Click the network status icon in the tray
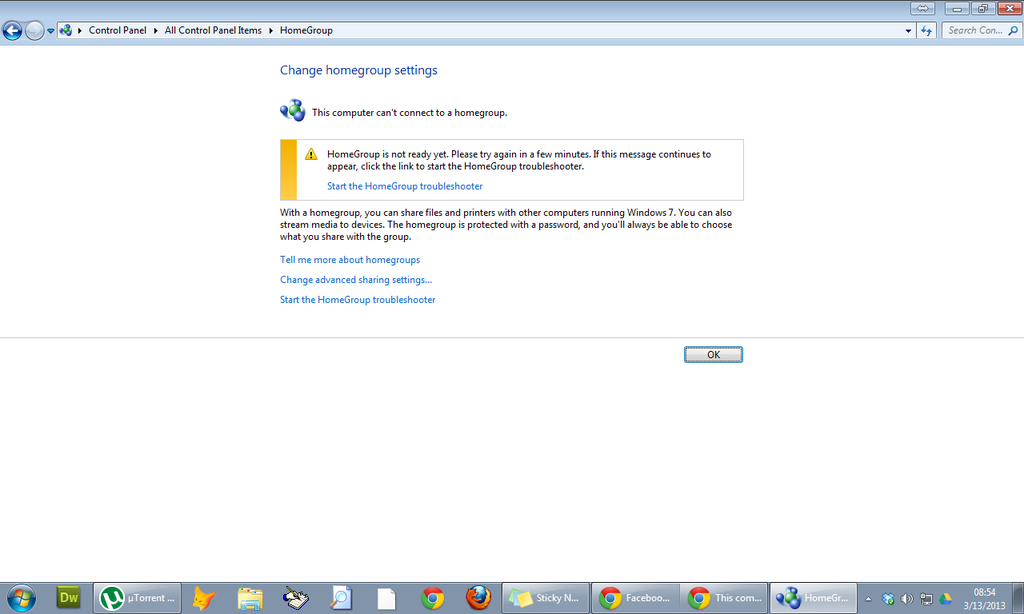1024x614 pixels. [x=925, y=597]
